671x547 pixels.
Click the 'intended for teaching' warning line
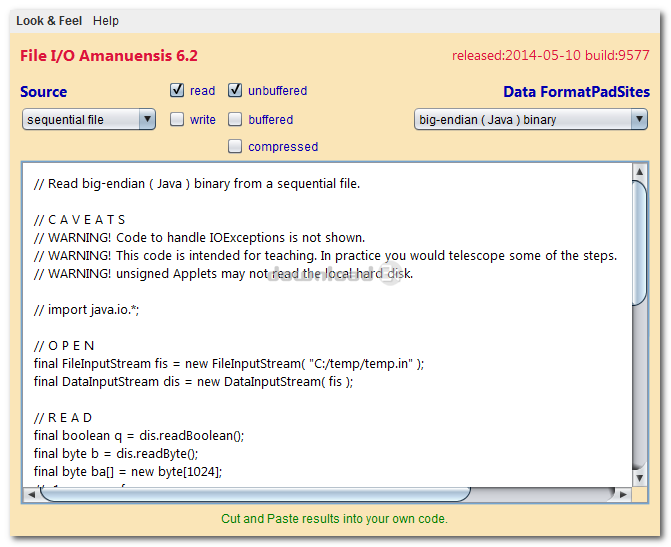coord(326,256)
